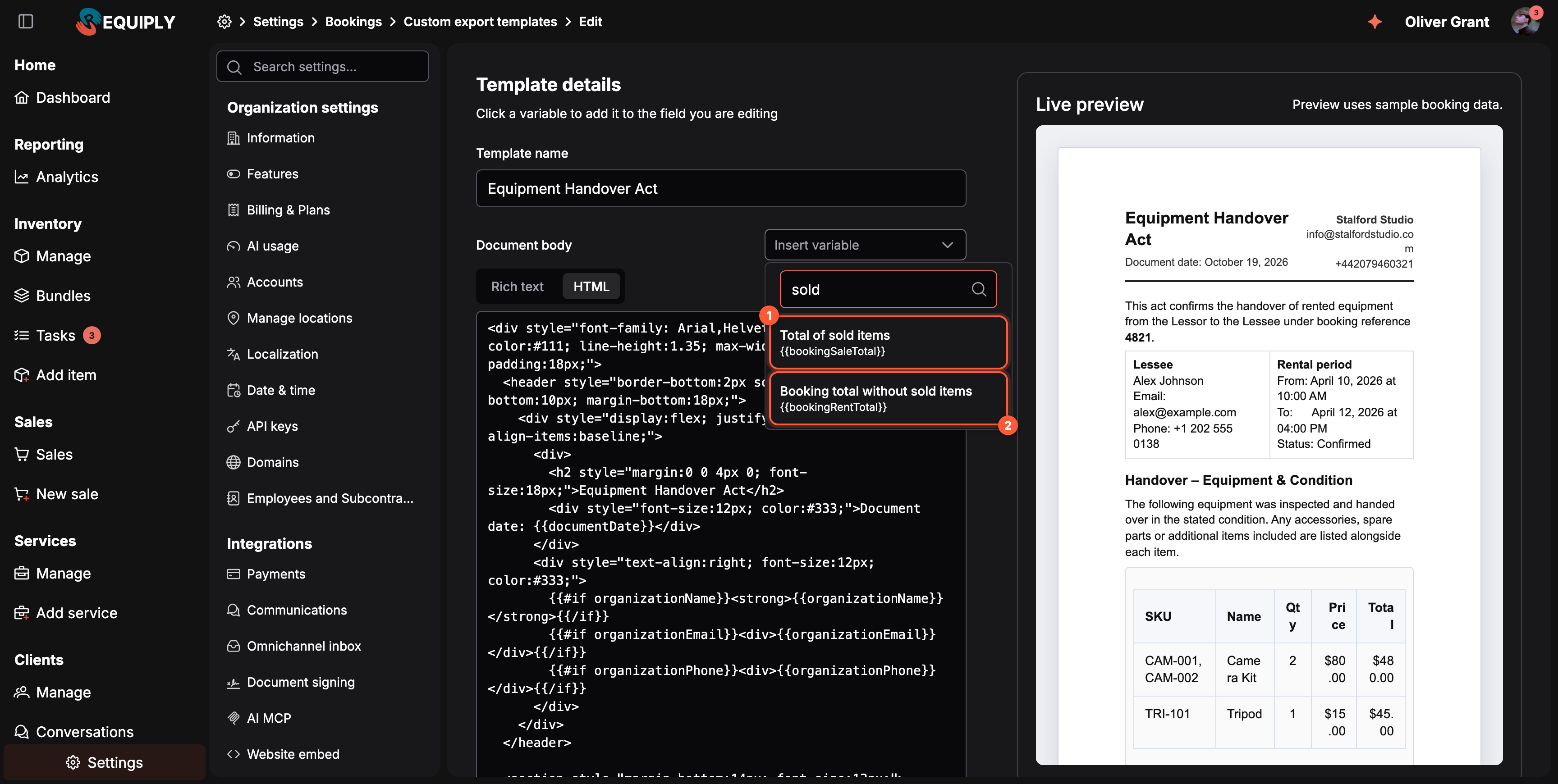Screen dimensions: 1558x784
Task: Expand the Insert variable dropdown
Action: pyautogui.click(x=865, y=245)
